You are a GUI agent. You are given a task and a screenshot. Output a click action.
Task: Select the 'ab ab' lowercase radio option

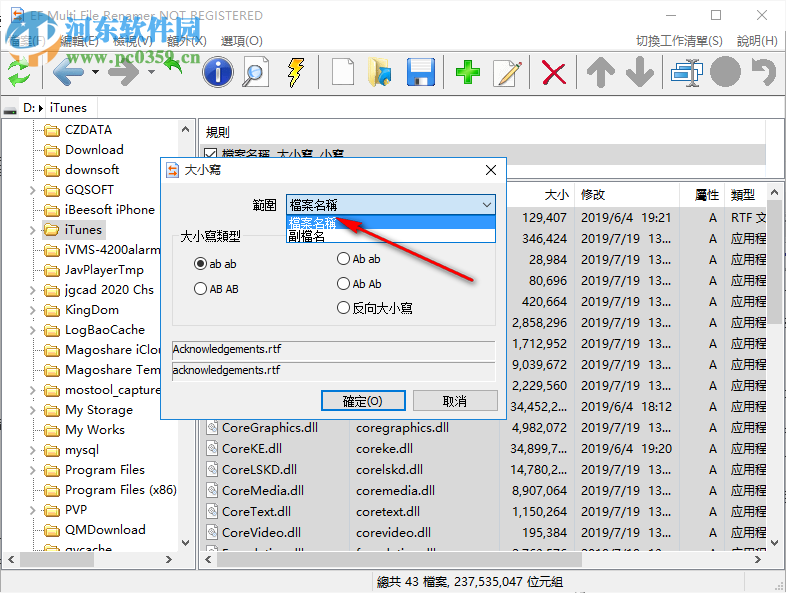215,264
